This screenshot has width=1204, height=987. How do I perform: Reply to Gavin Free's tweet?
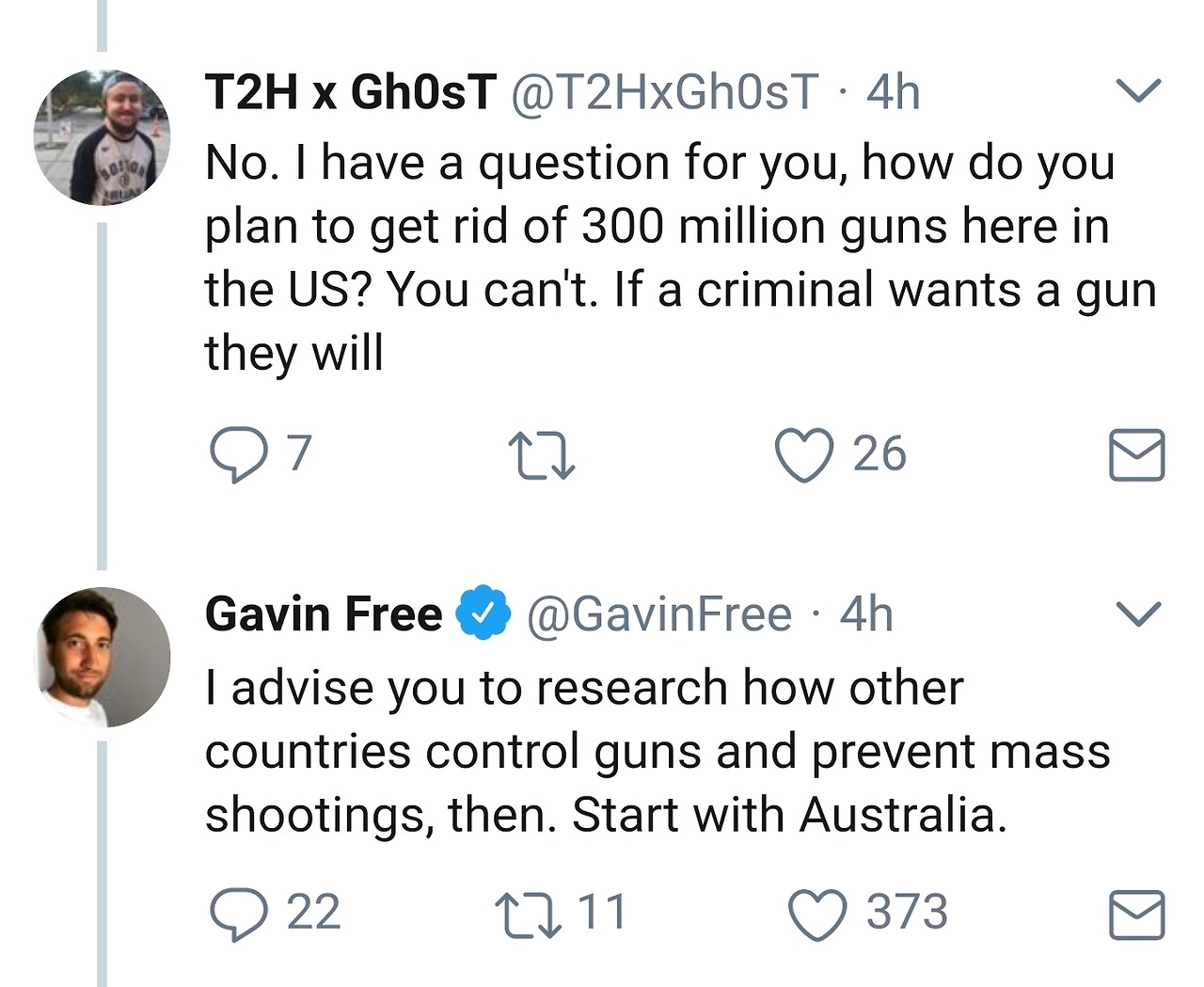point(238,915)
